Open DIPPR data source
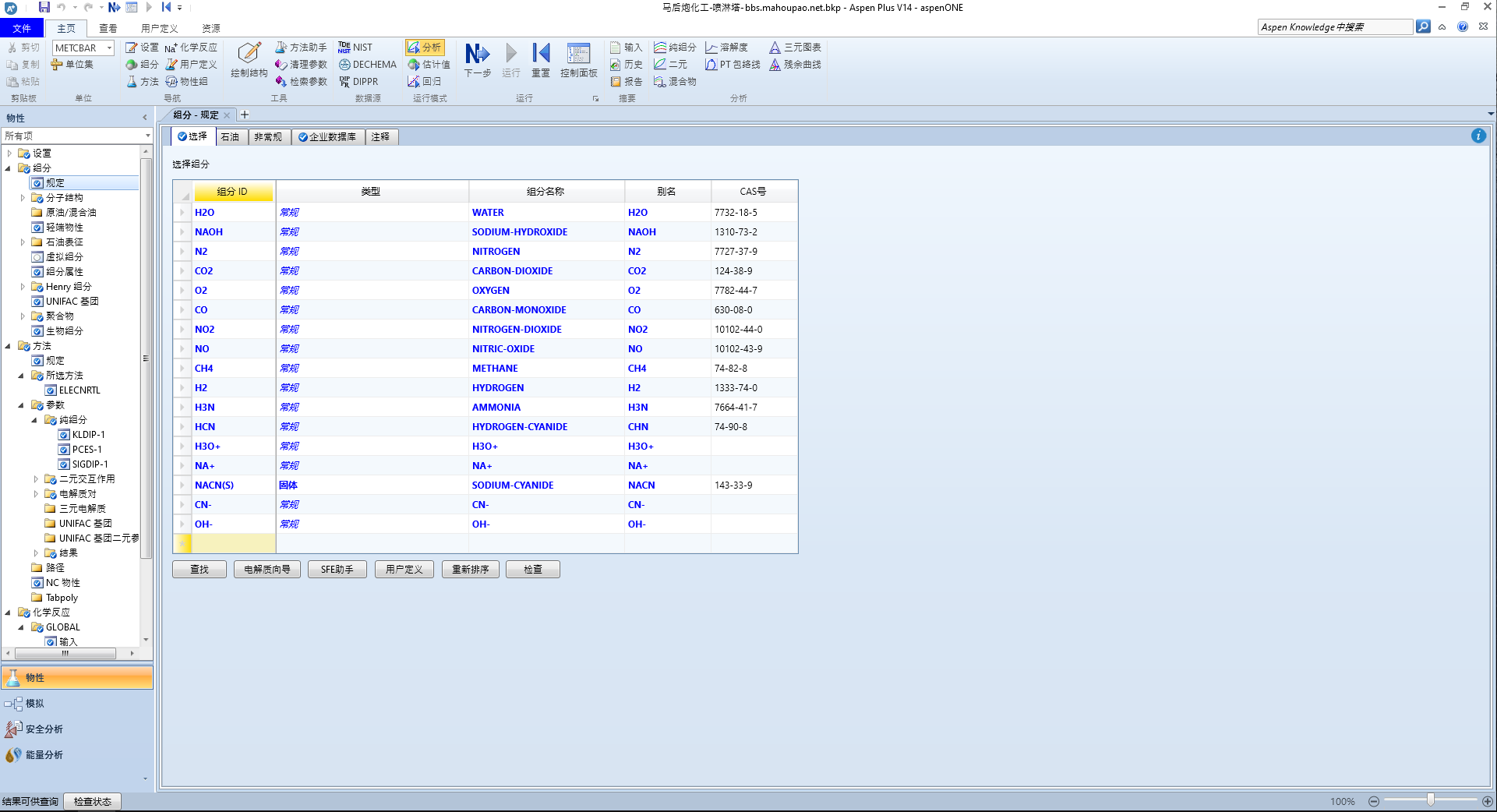Image resolution: width=1497 pixels, height=812 pixels. (x=358, y=82)
